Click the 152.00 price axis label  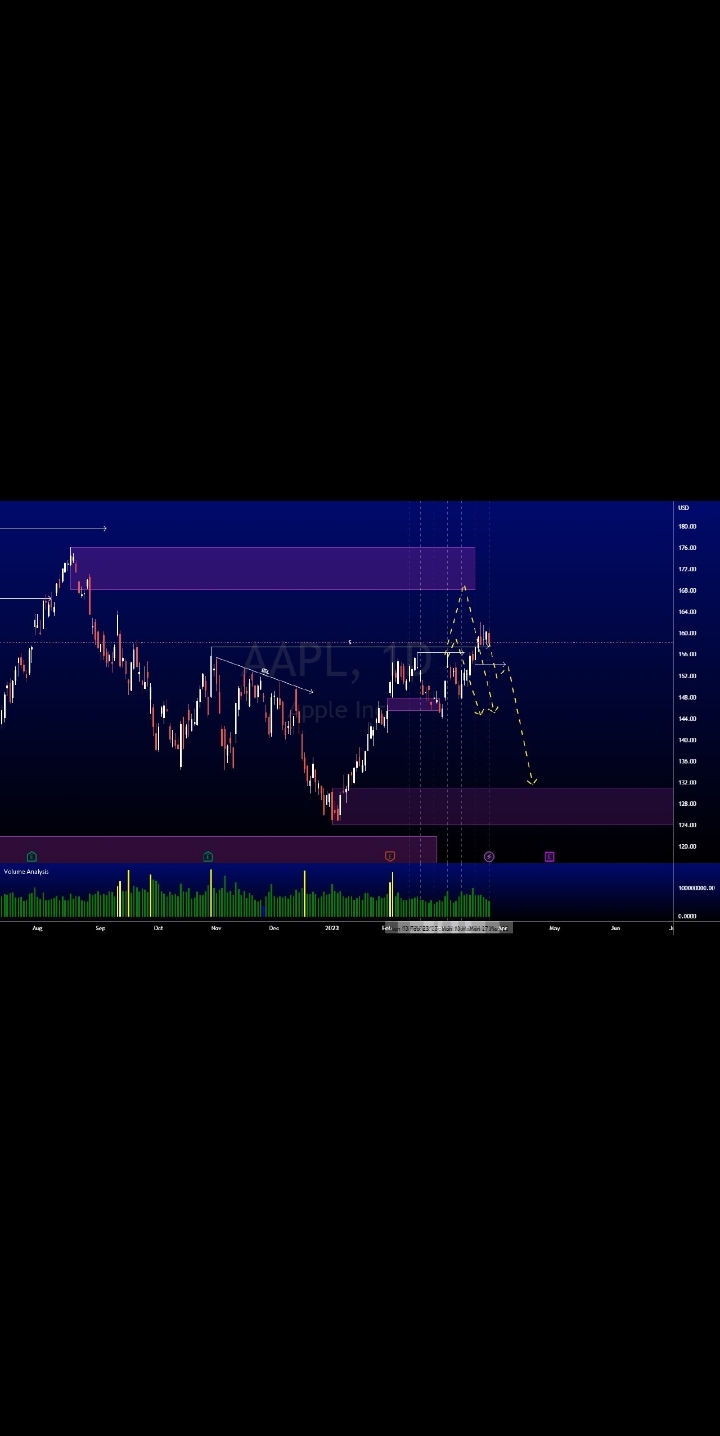(x=687, y=676)
